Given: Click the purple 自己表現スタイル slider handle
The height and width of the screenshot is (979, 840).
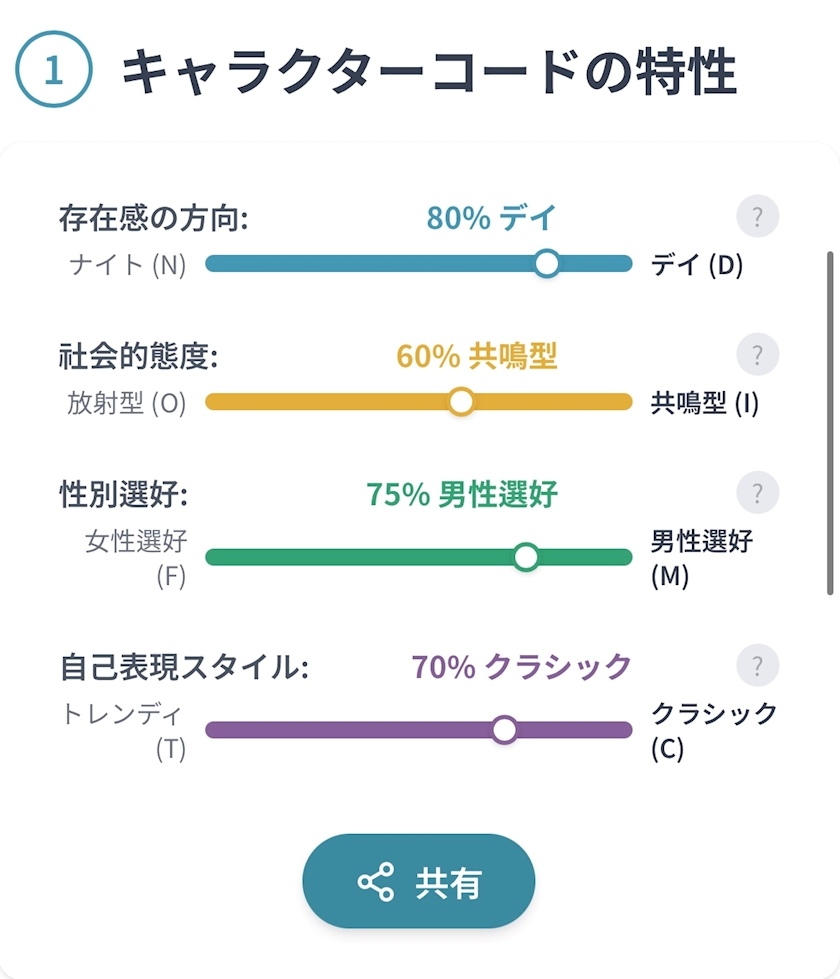Looking at the screenshot, I should click(x=505, y=730).
